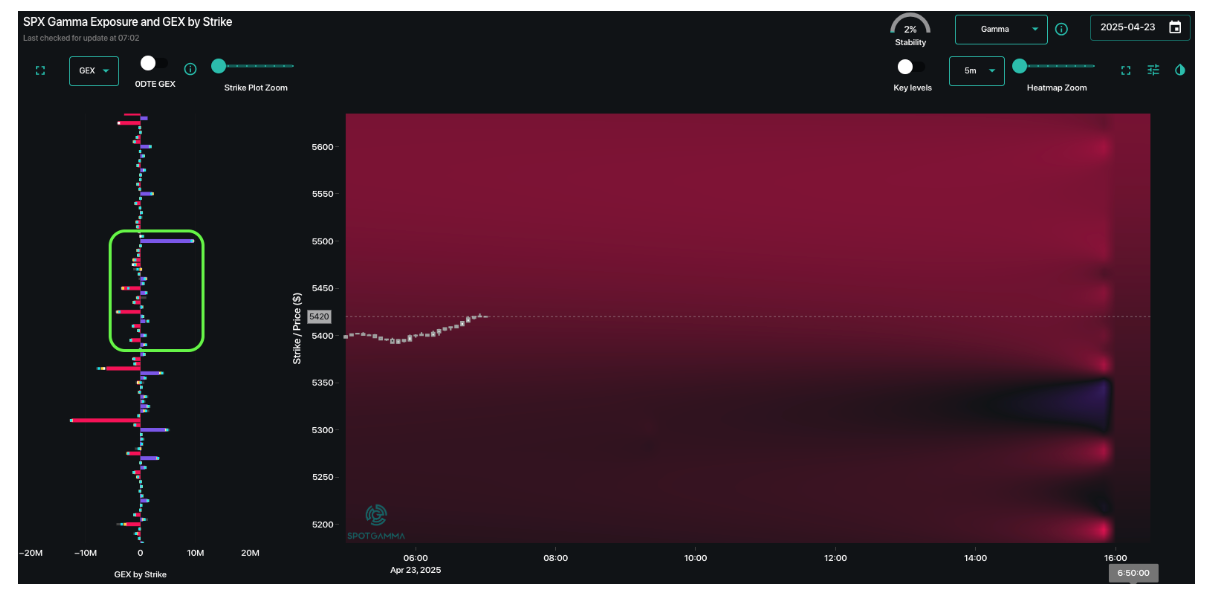Image resolution: width=1207 pixels, height=595 pixels.
Task: Select the "GEX by Strike" axis title
Action: point(141,574)
